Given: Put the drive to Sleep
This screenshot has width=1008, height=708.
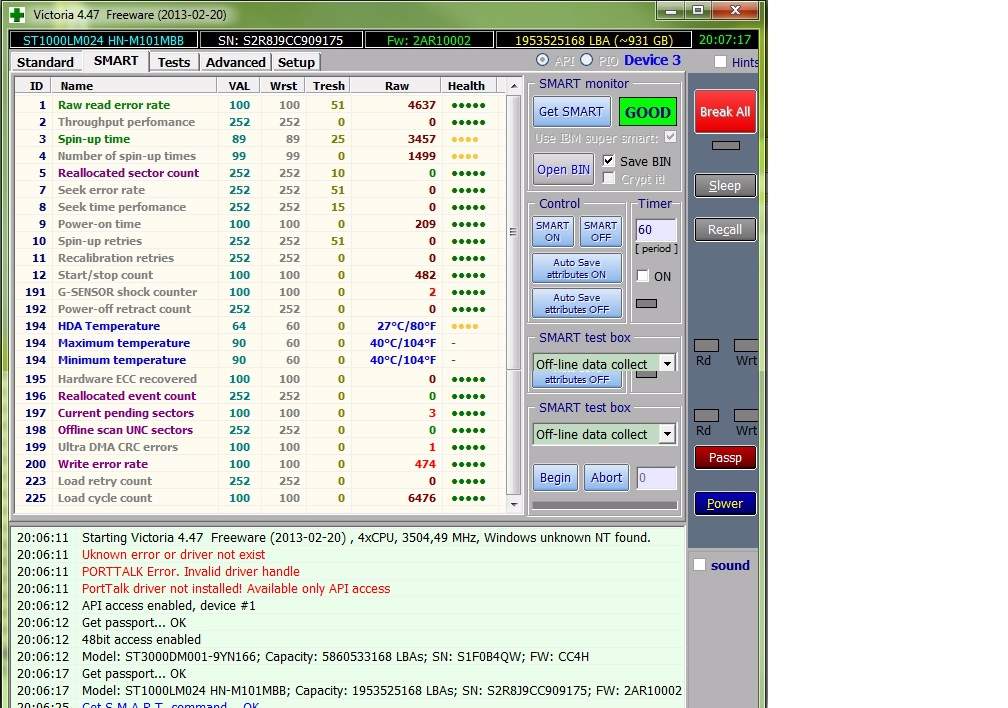Looking at the screenshot, I should [x=725, y=186].
